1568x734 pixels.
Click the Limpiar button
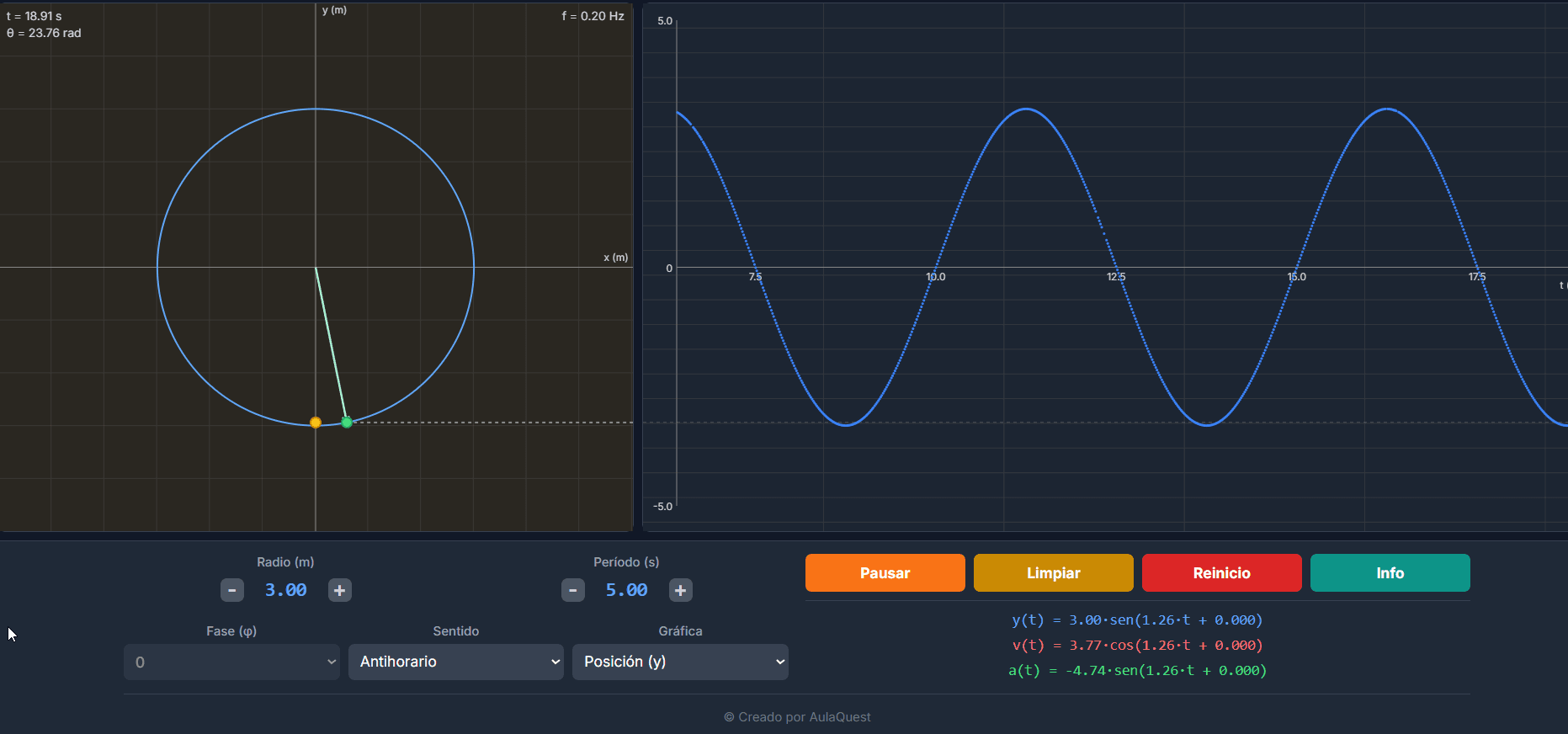point(1054,572)
